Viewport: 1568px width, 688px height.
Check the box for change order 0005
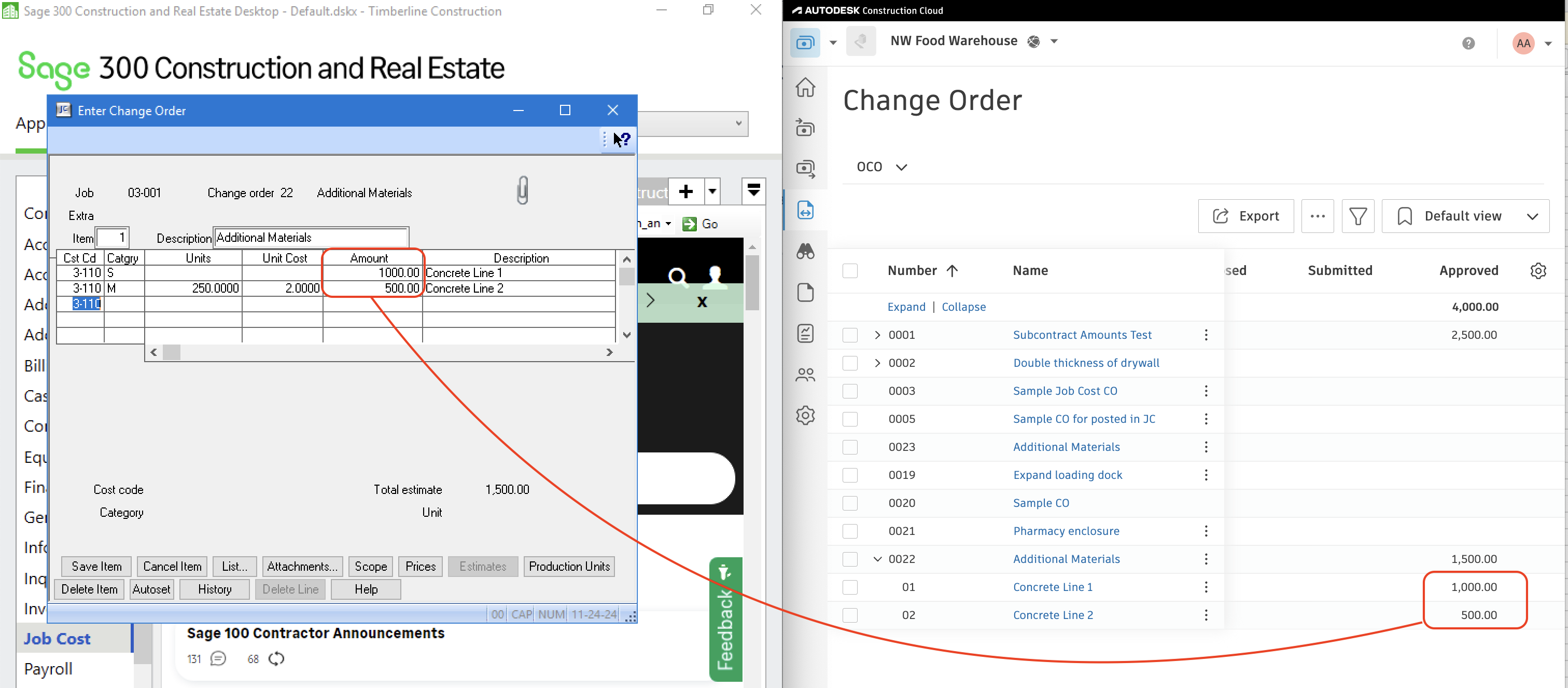(850, 419)
